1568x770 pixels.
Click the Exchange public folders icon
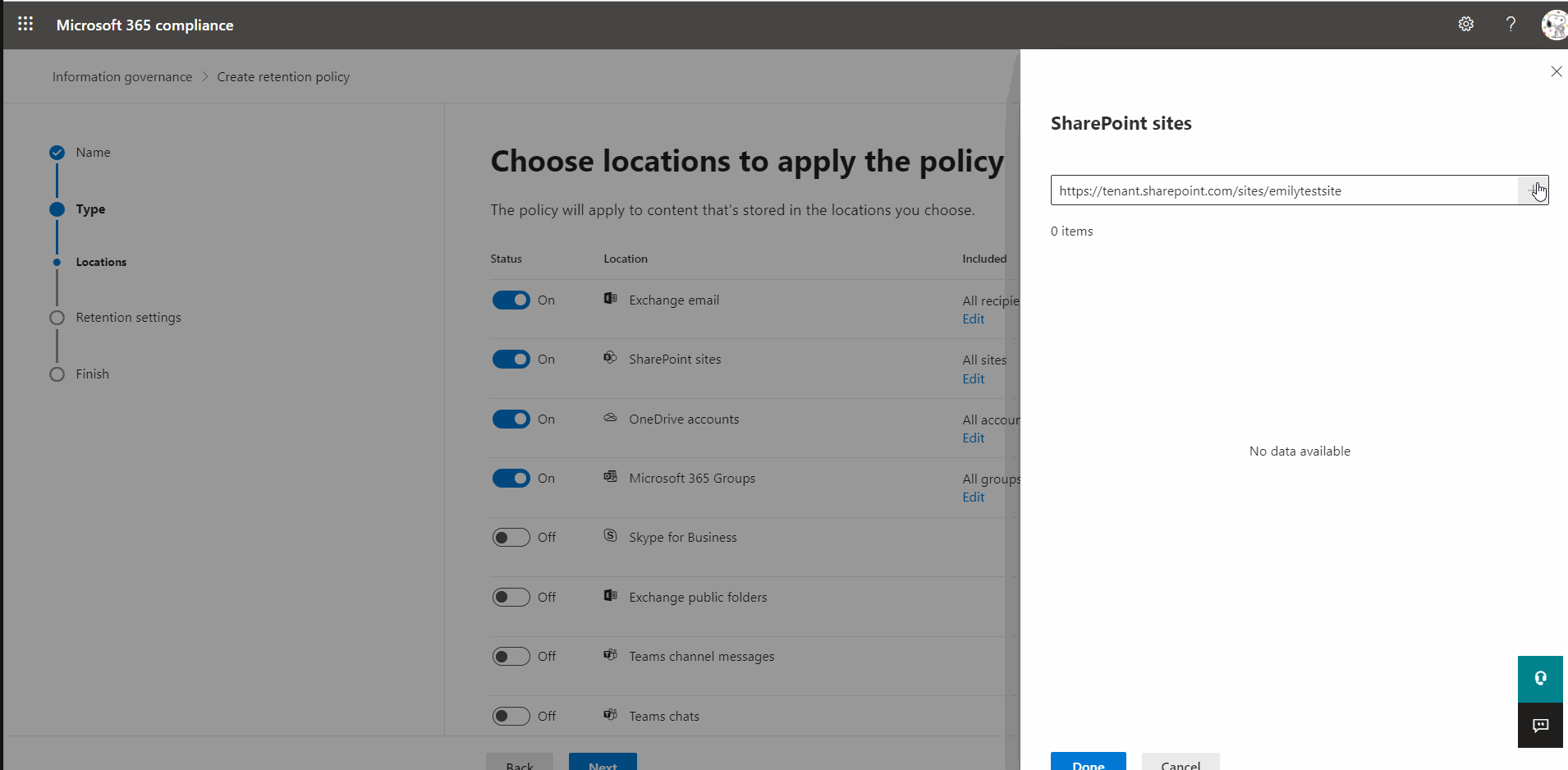(610, 596)
